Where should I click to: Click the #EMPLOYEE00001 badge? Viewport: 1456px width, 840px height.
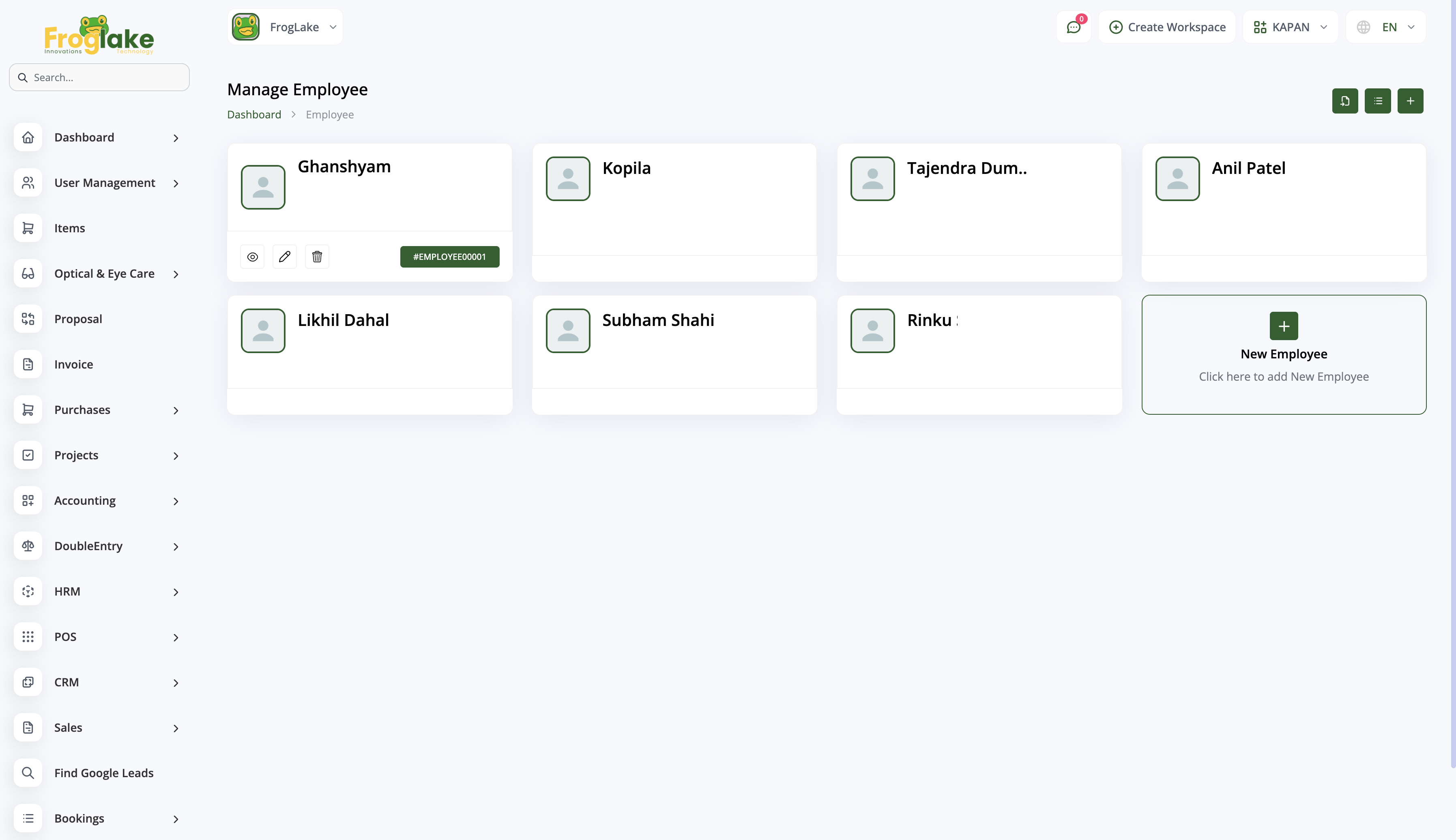coord(449,257)
